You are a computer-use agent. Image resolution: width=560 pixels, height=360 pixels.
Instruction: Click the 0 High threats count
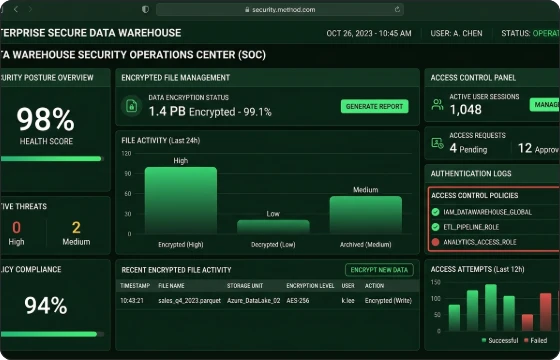(16, 227)
